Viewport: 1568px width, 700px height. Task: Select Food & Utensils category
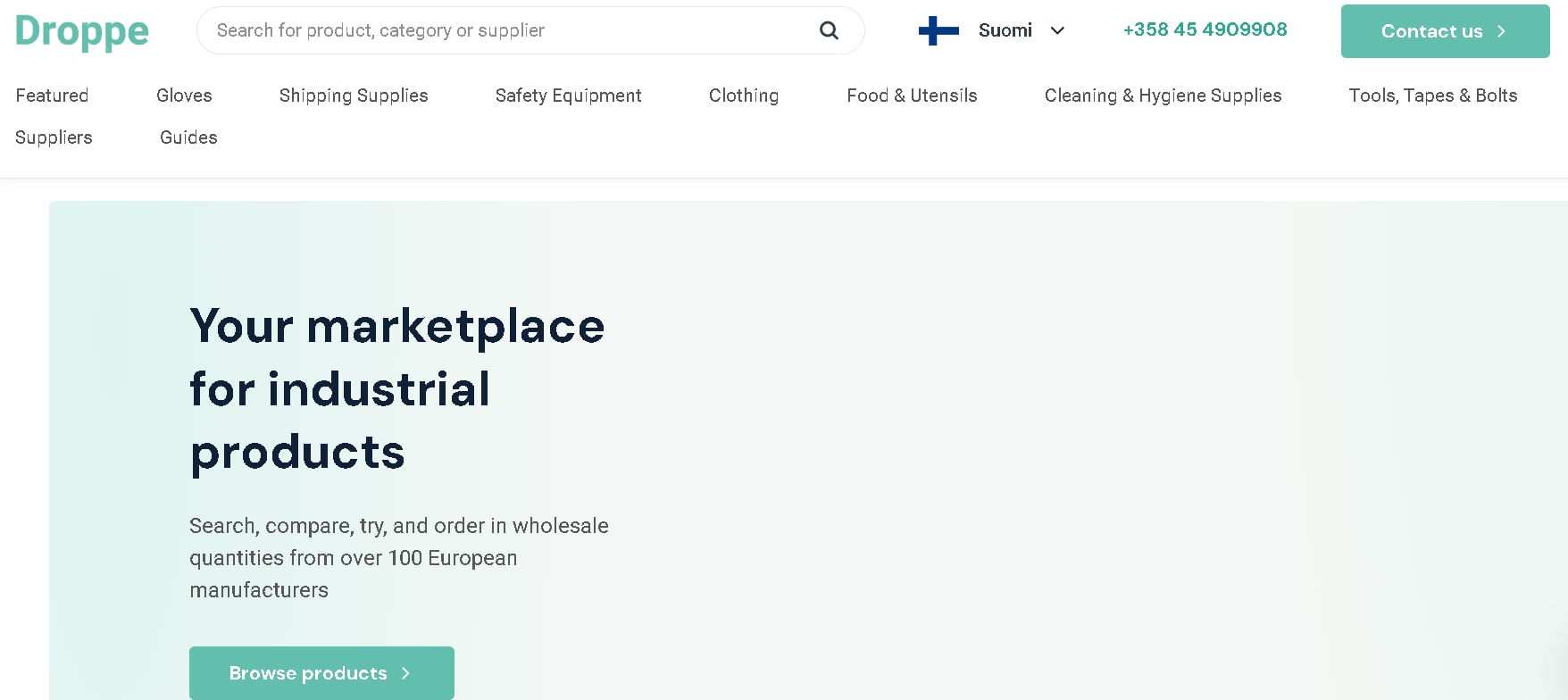click(912, 96)
